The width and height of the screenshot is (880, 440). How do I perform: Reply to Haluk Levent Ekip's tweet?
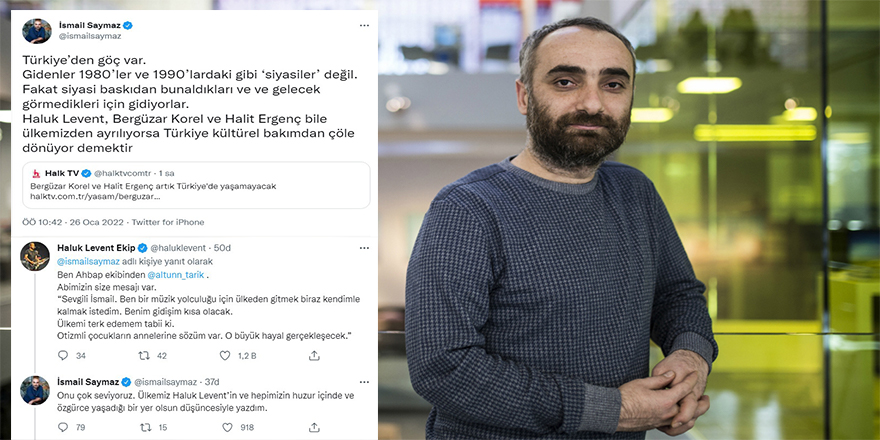[63, 355]
